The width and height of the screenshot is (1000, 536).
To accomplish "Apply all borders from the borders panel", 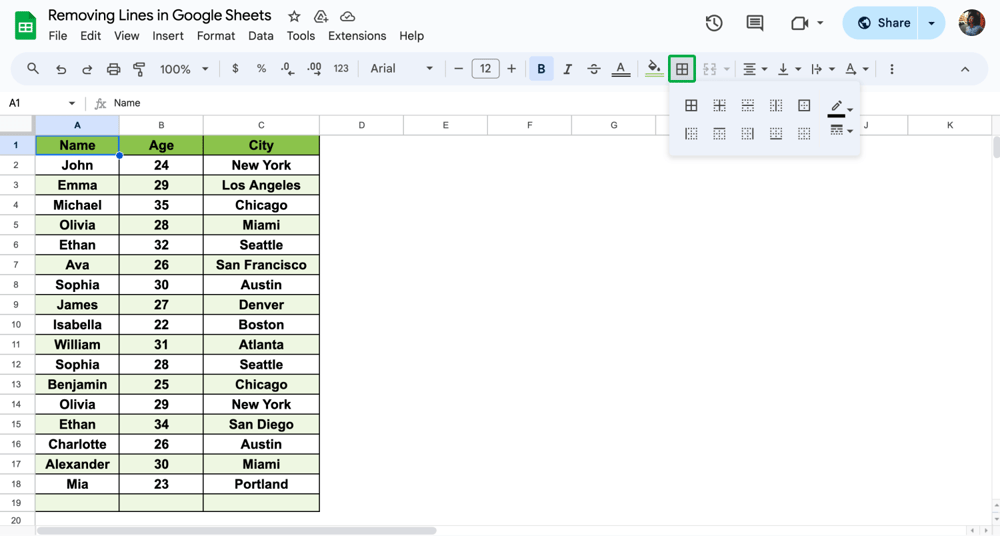I will (x=691, y=105).
